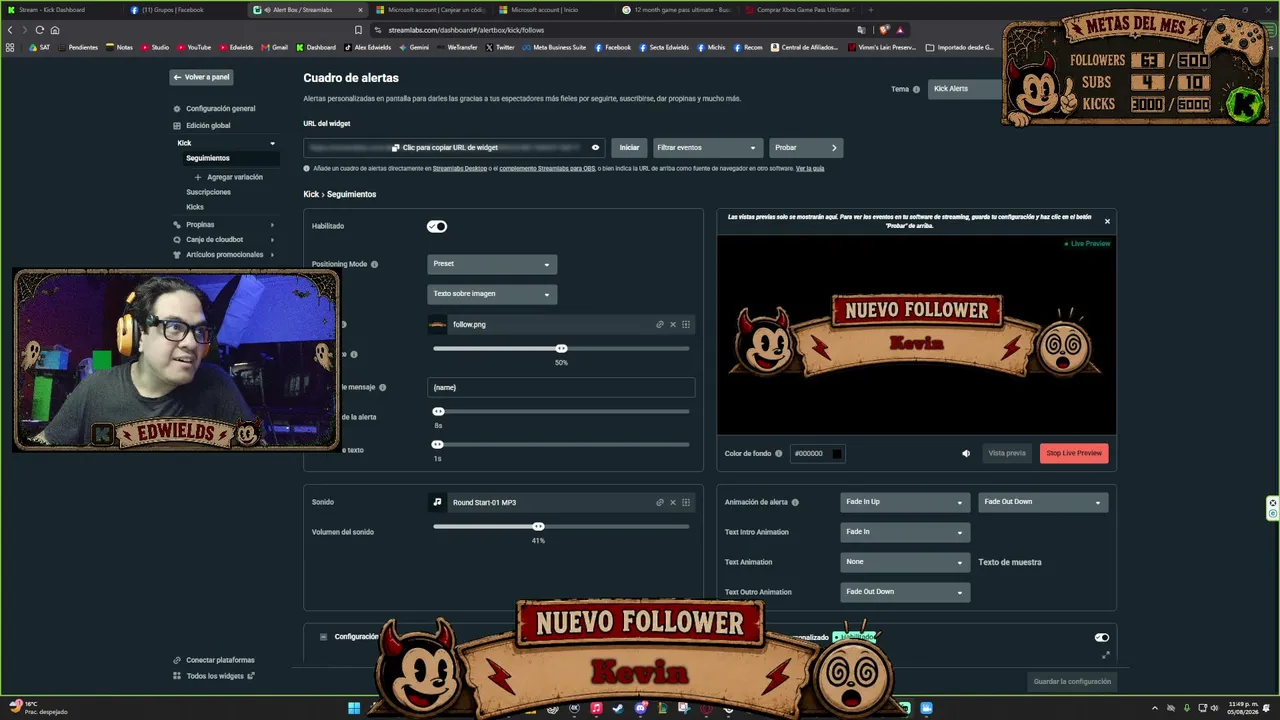Open the Gmail bookmark
The height and width of the screenshot is (720, 1280).
coord(275,47)
